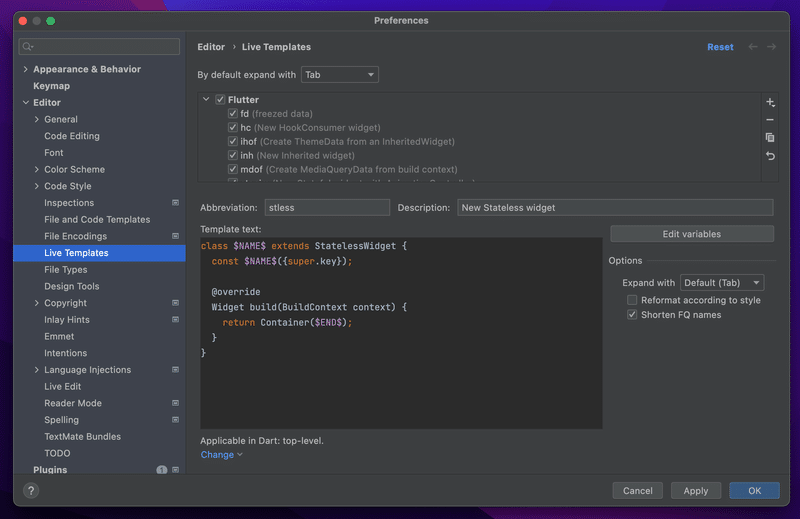Click project-level icon beside Reader Mode

[175, 403]
